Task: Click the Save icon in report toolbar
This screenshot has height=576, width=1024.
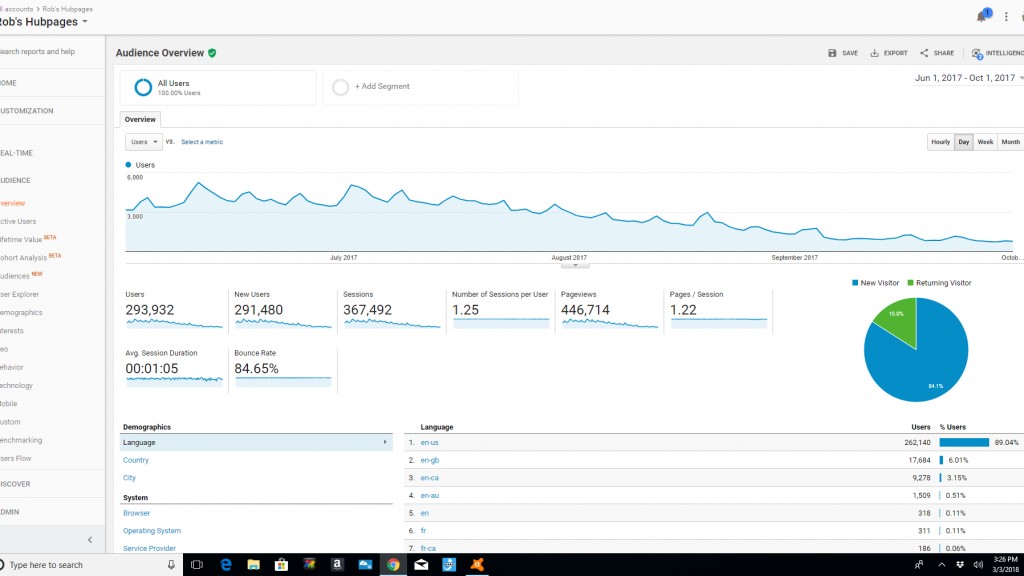Action: pyautogui.click(x=832, y=53)
